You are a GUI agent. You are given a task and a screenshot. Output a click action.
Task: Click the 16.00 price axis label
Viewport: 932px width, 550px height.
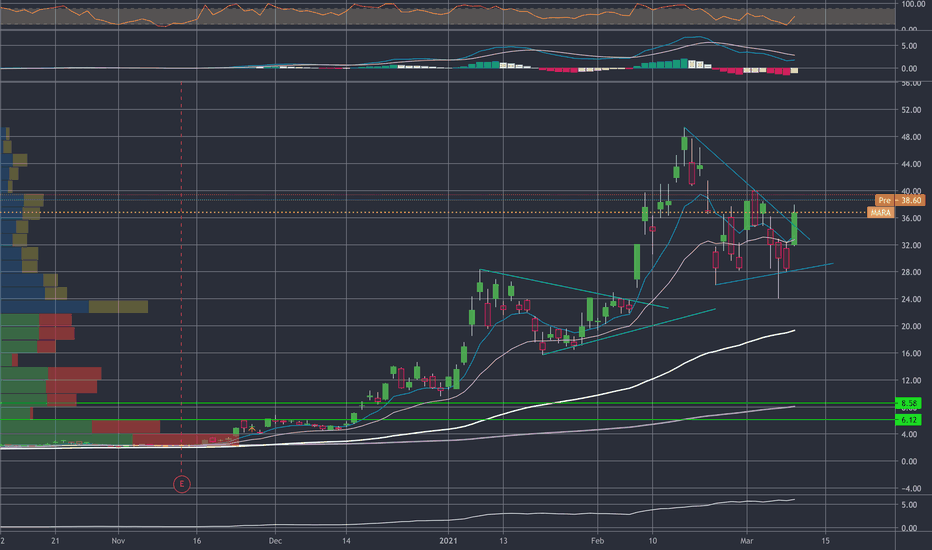(911, 353)
